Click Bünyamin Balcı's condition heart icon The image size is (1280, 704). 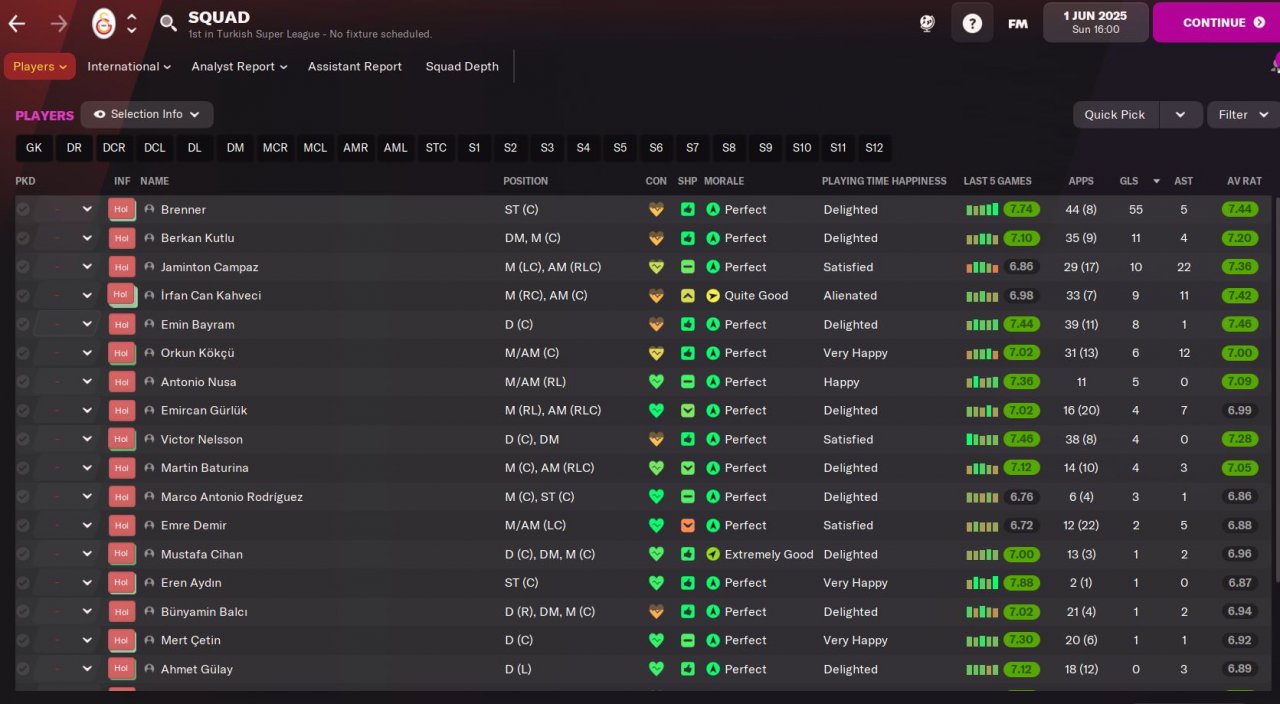click(x=656, y=611)
